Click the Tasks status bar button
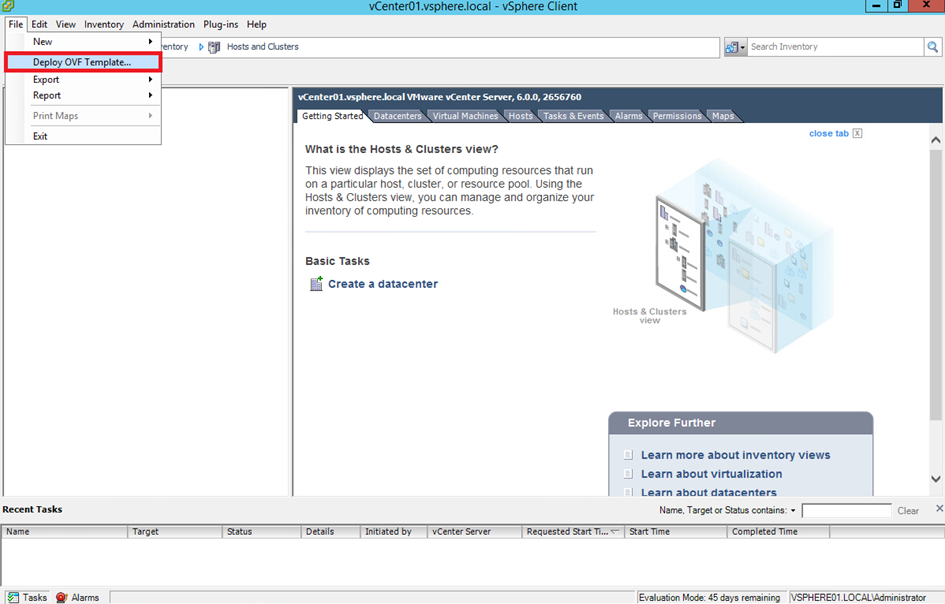This screenshot has width=945, height=604. point(27,597)
